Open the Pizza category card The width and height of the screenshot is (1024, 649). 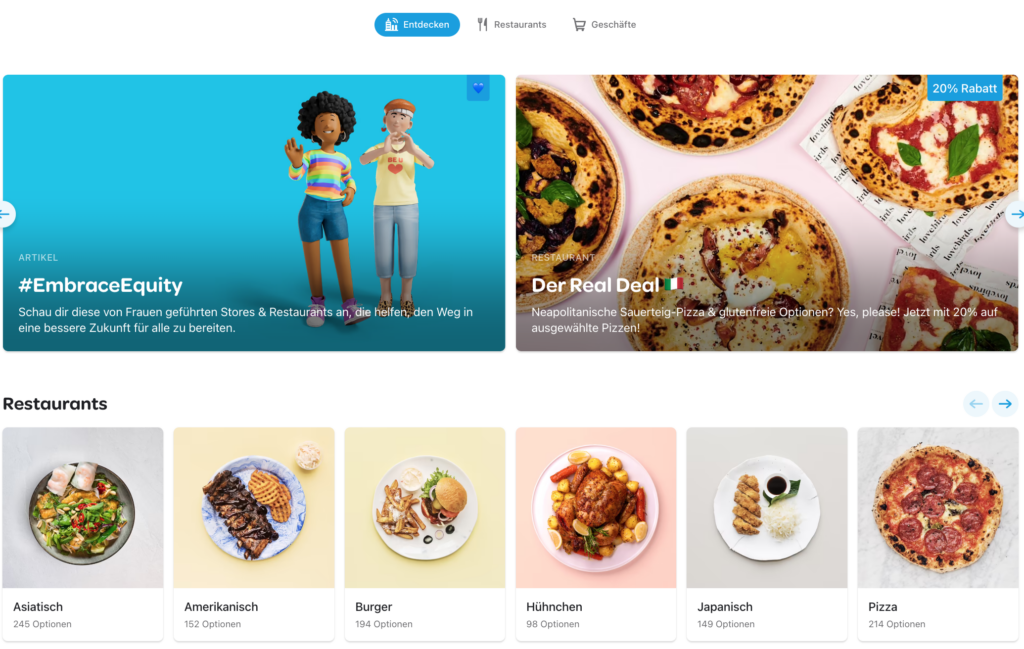[x=938, y=534]
